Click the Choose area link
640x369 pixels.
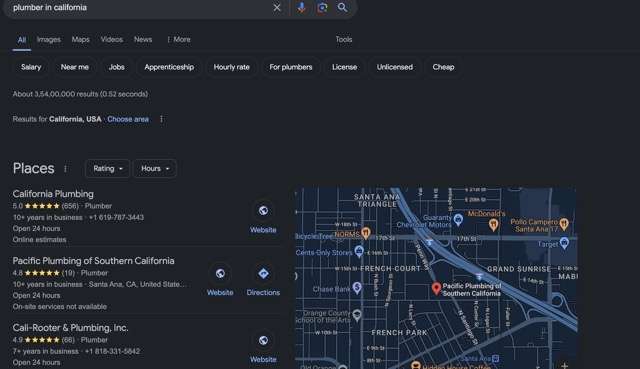click(128, 119)
